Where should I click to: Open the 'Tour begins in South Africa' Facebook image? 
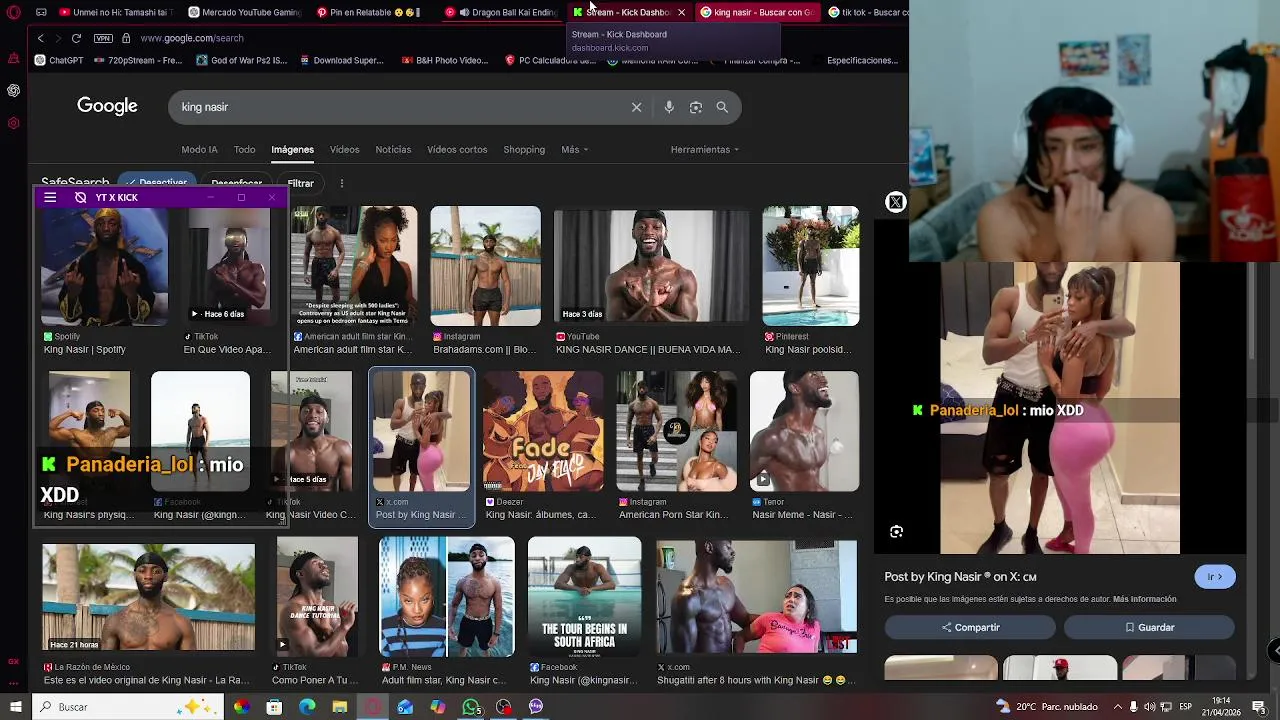click(584, 597)
